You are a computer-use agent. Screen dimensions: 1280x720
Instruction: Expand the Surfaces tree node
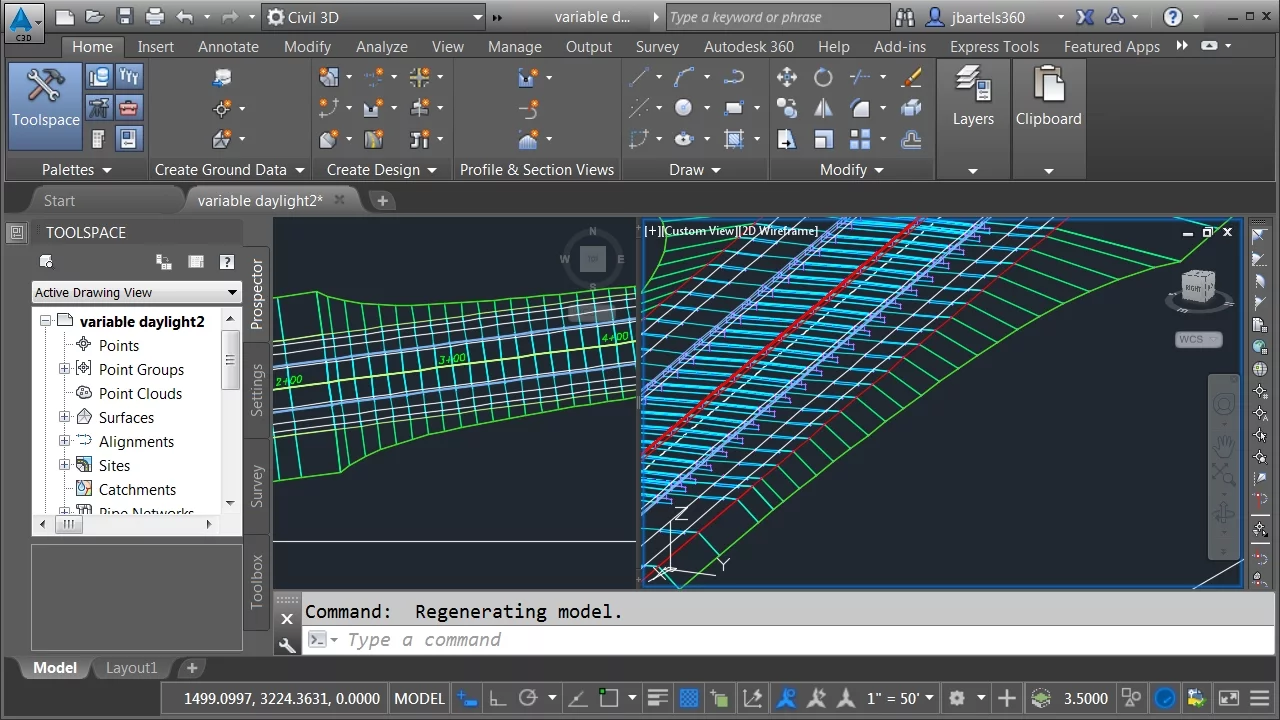65,417
